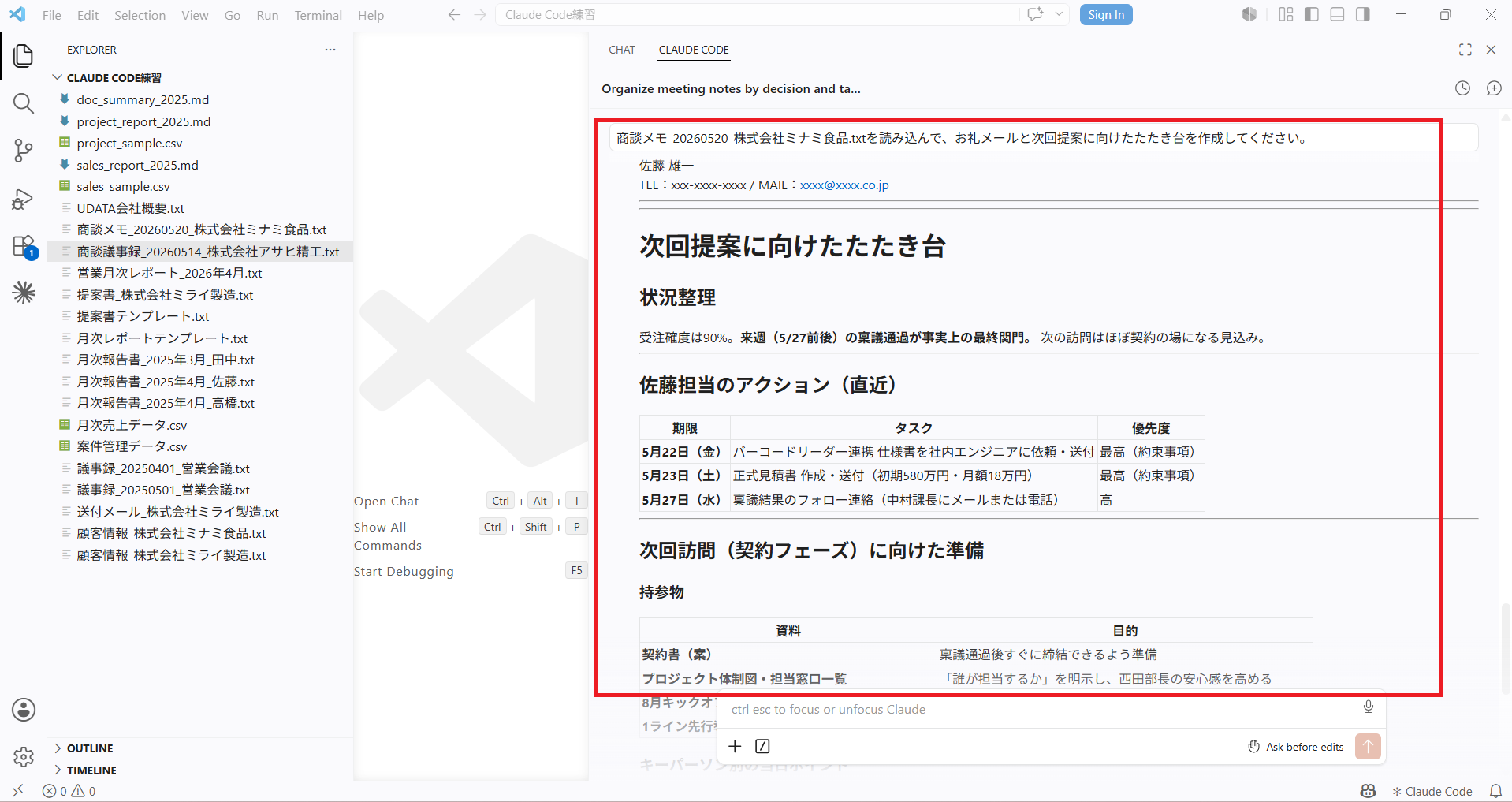Click the microphone voice input icon
Screen dimensions: 1512x802
[x=1369, y=707]
